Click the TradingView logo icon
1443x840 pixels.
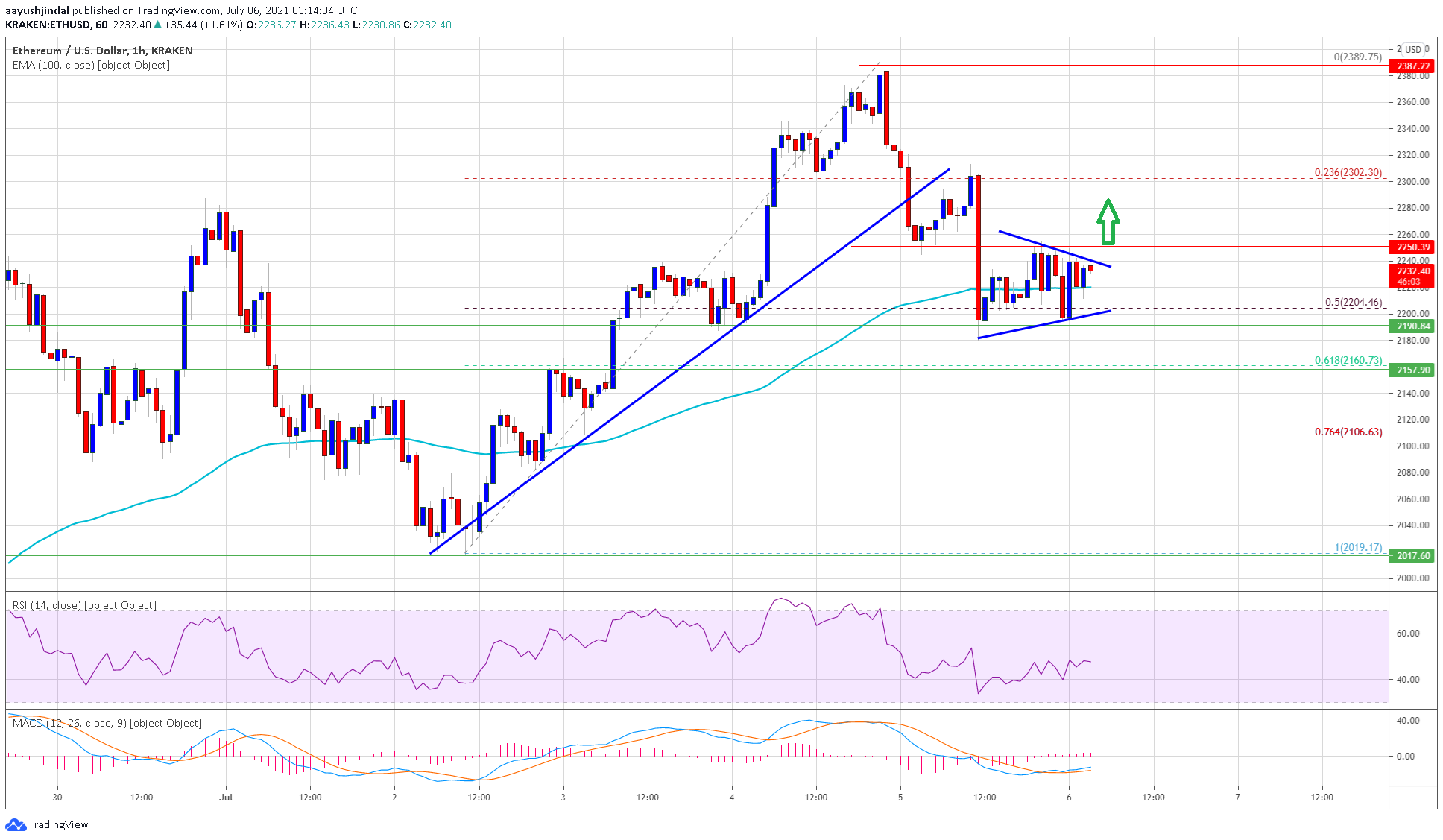tap(15, 824)
